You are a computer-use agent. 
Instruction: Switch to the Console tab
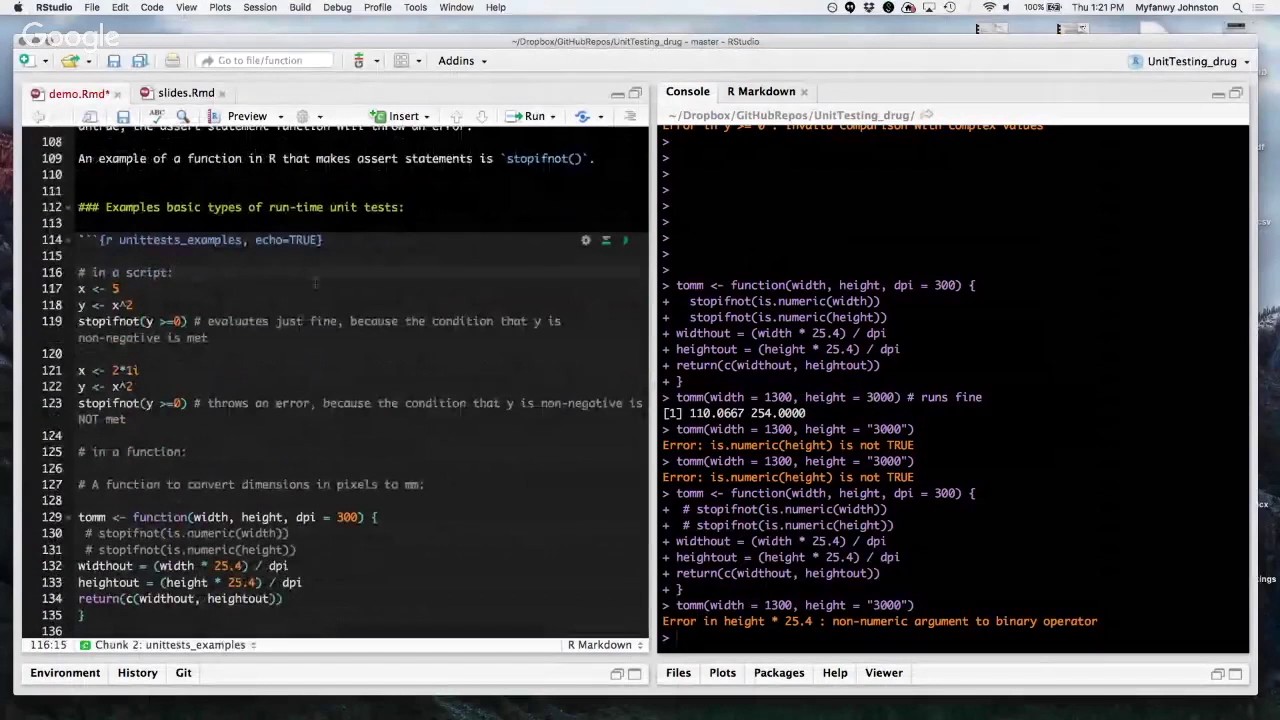coord(687,92)
